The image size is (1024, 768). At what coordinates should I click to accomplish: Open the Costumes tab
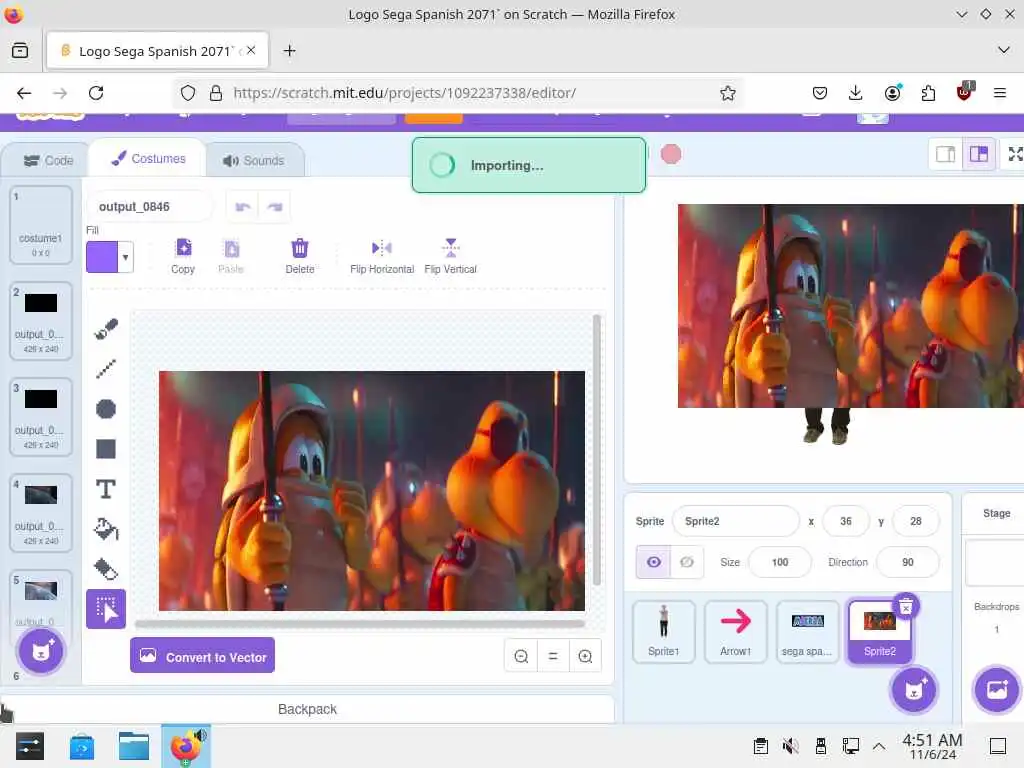tap(148, 159)
